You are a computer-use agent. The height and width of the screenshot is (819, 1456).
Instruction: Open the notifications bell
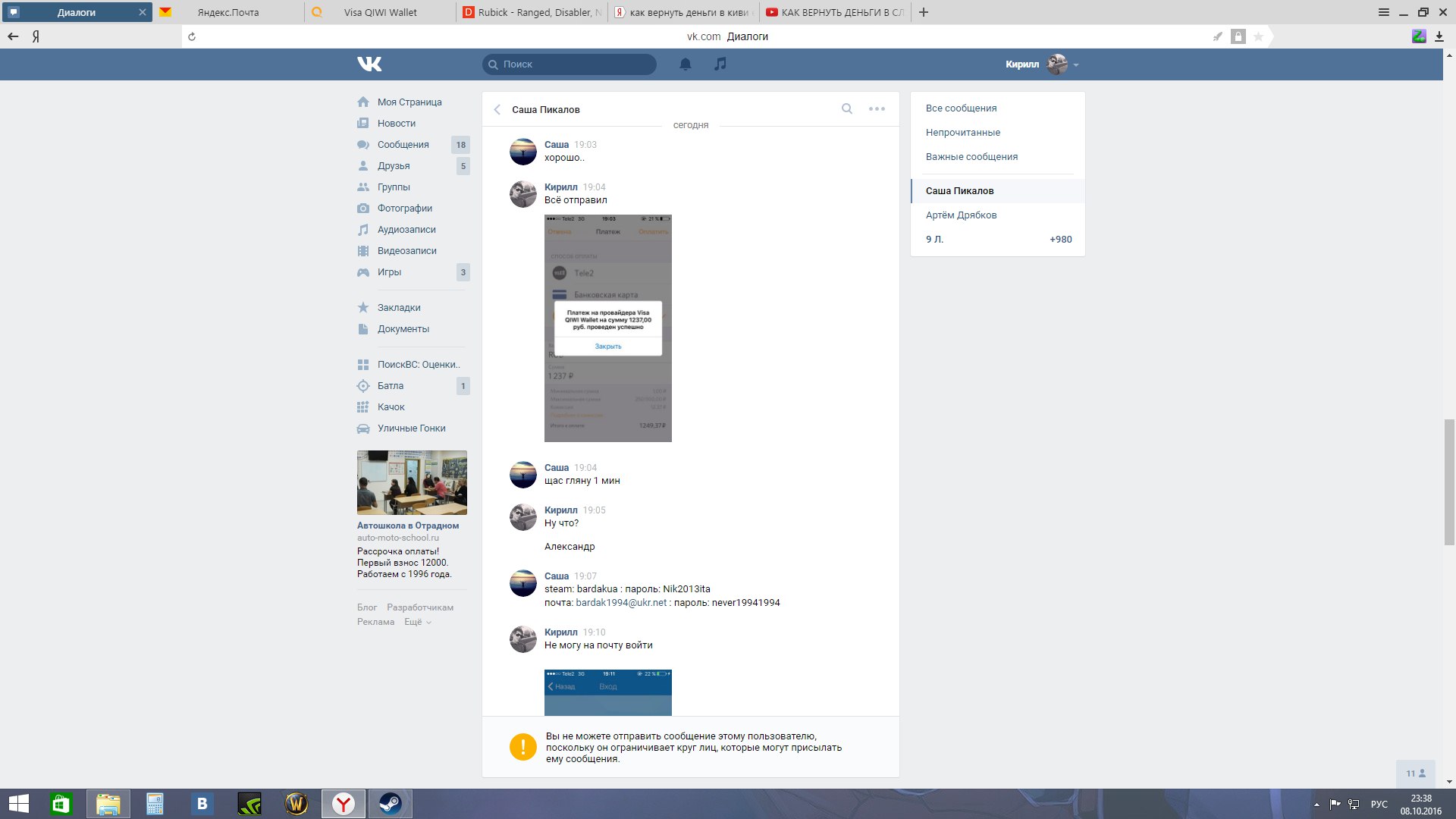click(686, 64)
